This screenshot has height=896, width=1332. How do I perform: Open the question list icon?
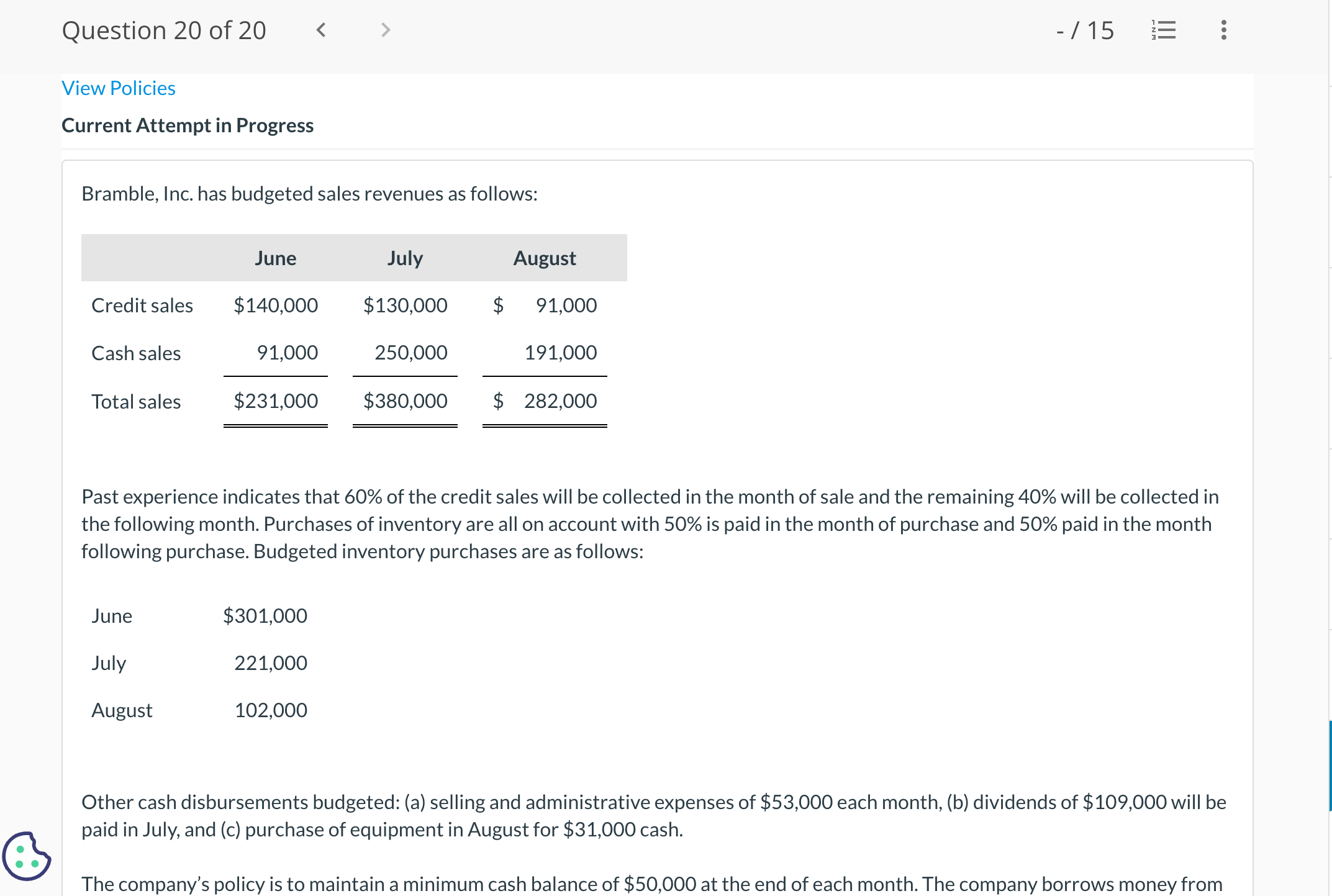point(1163,30)
